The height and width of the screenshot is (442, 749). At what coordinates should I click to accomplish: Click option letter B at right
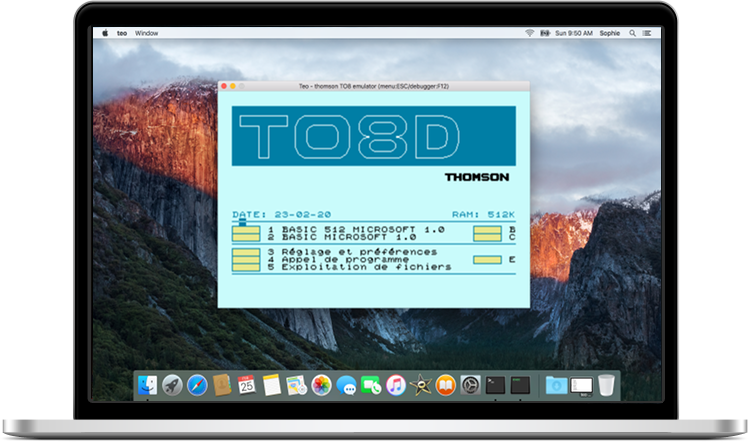coord(512,230)
